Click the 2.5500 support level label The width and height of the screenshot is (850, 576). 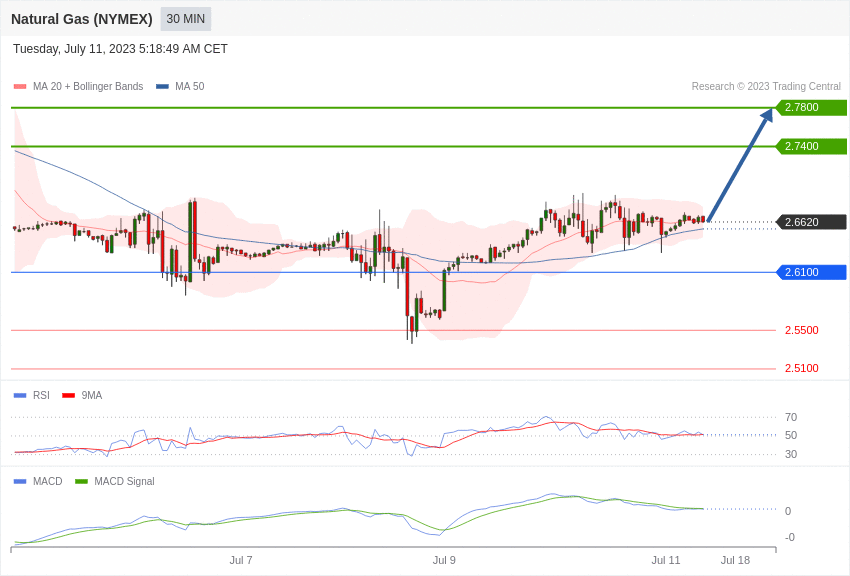(x=801, y=330)
